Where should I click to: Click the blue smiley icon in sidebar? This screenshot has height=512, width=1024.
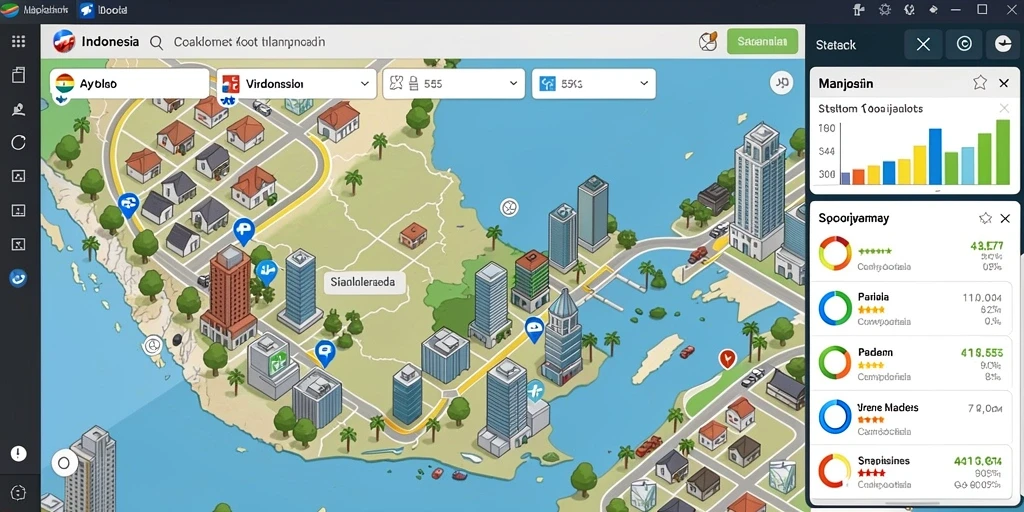coord(18,279)
